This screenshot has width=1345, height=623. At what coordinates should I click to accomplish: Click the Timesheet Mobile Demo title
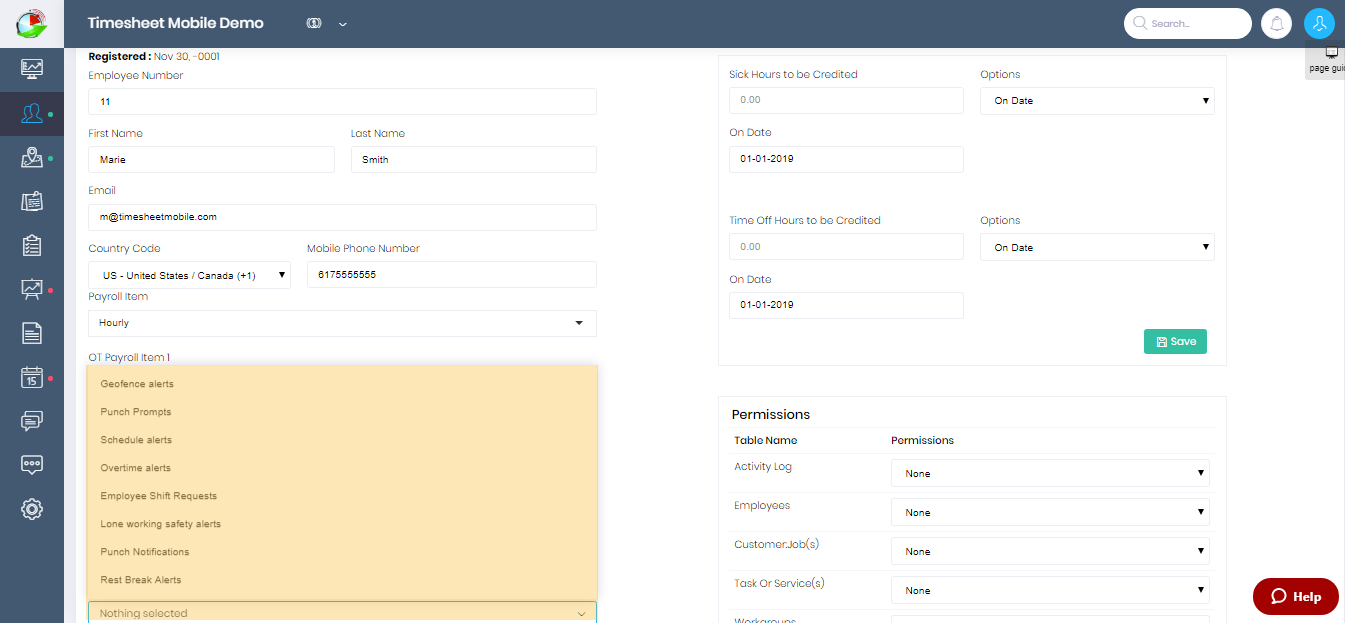tap(176, 23)
